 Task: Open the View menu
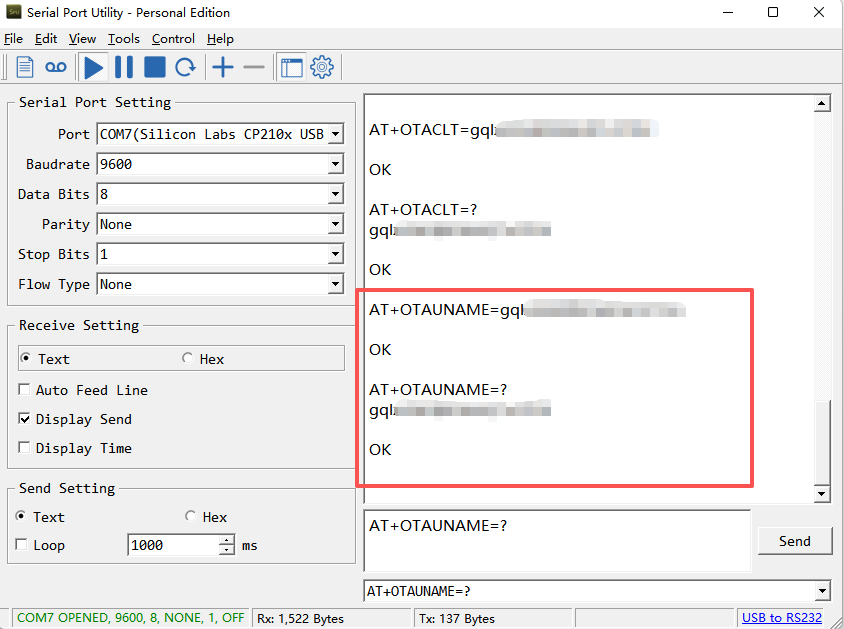(x=82, y=39)
